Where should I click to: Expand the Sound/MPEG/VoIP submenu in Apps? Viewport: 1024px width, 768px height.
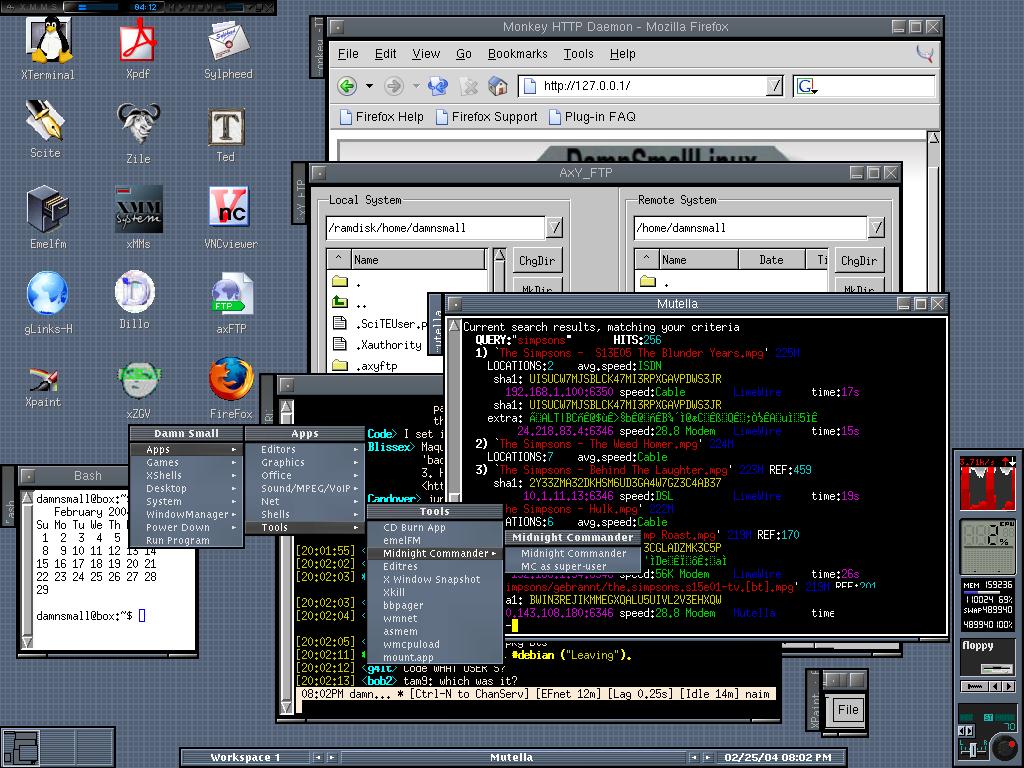click(305, 488)
